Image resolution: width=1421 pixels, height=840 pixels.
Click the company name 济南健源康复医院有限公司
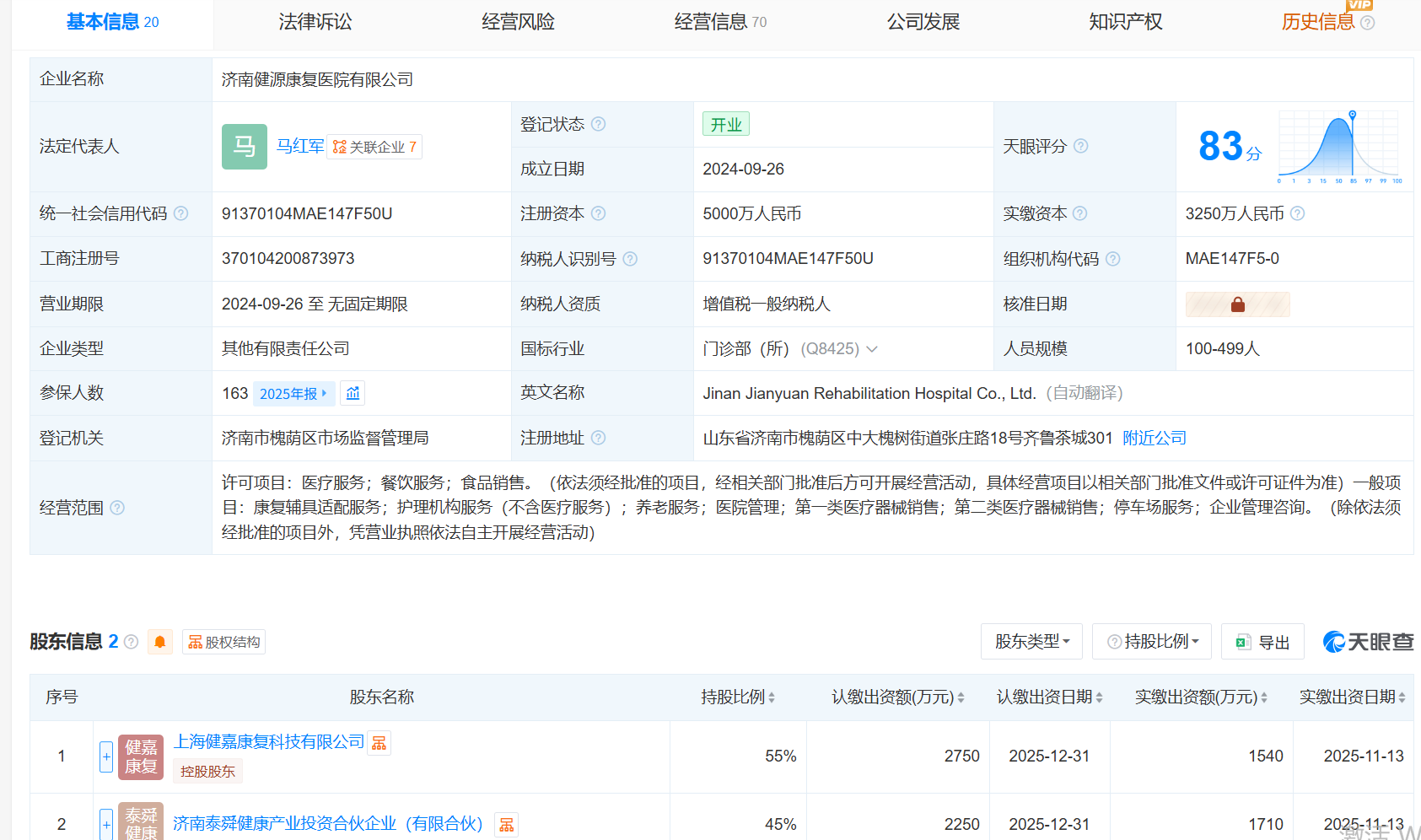[x=317, y=79]
